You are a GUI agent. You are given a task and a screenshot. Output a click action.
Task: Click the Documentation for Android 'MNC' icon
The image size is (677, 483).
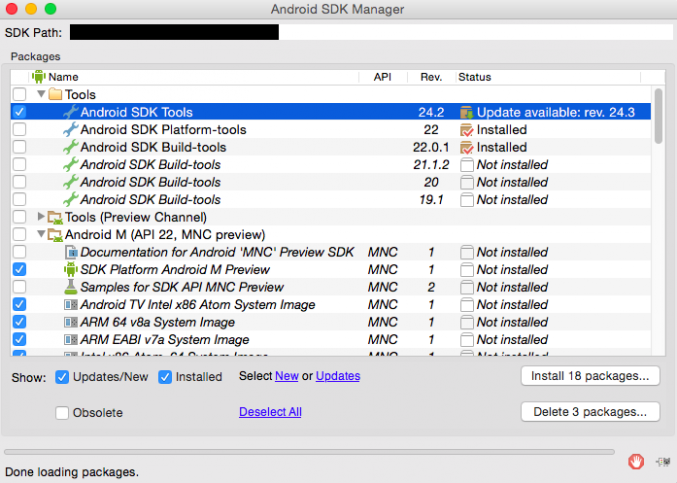pyautogui.click(x=71, y=252)
